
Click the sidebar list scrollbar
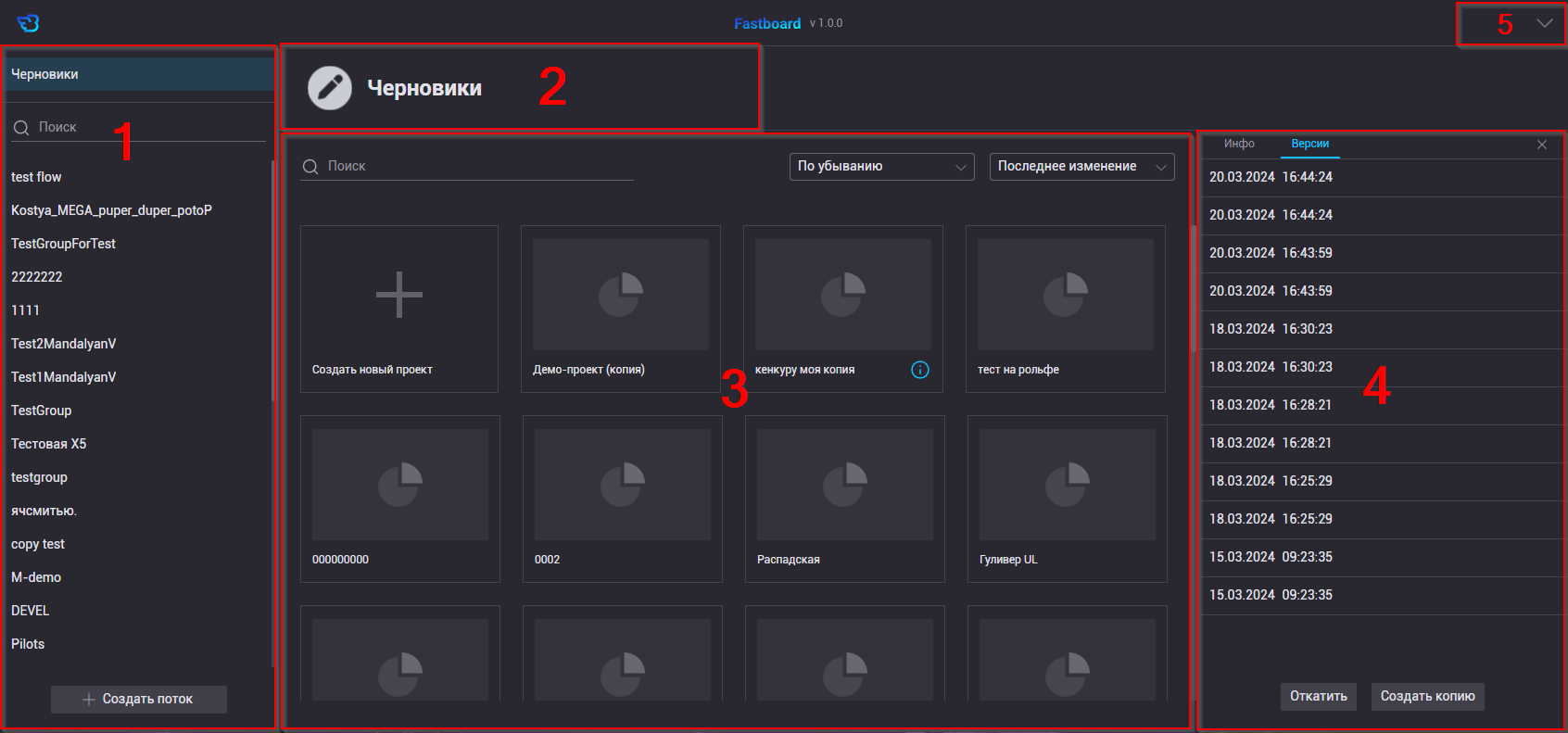272,281
